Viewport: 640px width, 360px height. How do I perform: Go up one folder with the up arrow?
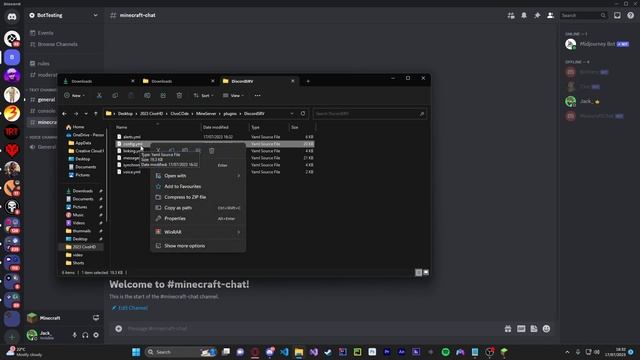(96, 113)
